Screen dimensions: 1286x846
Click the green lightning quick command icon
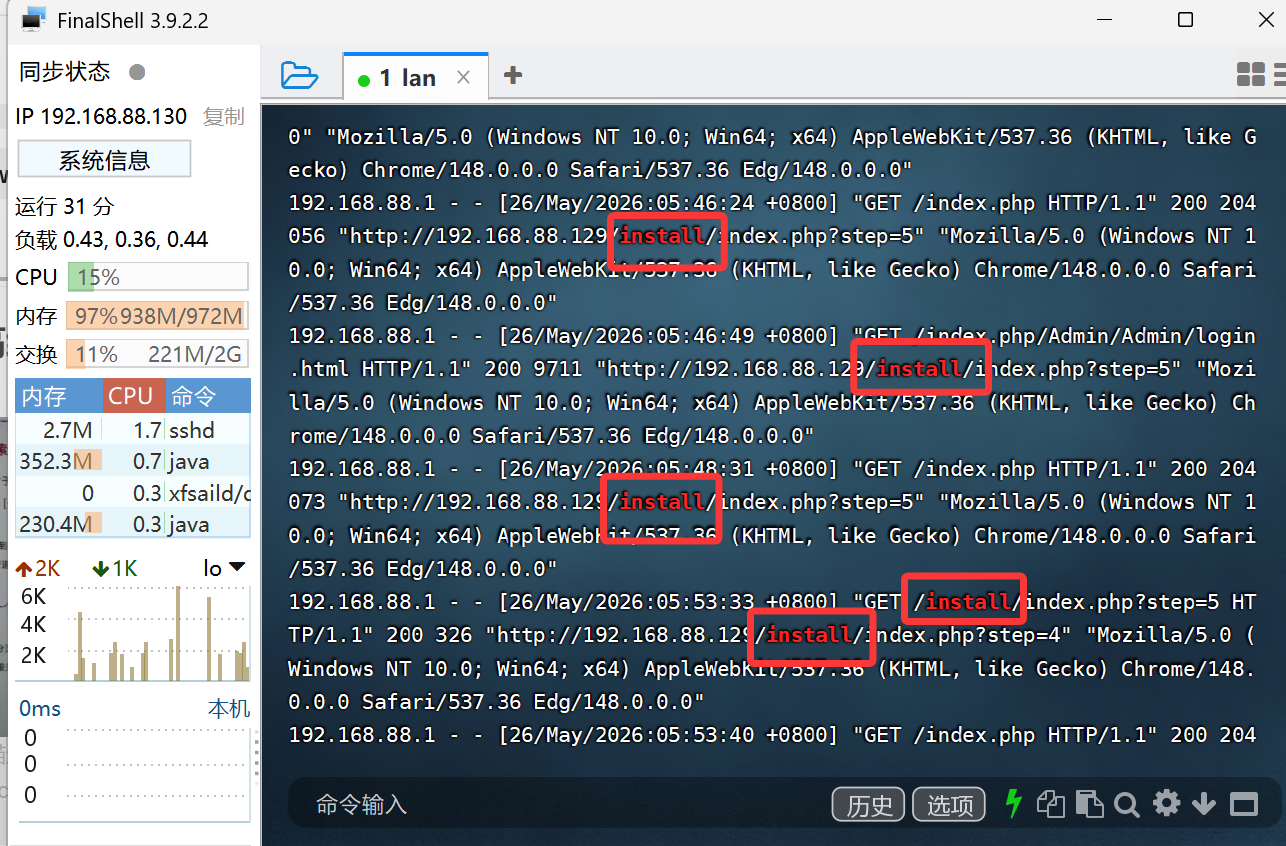pos(1014,803)
